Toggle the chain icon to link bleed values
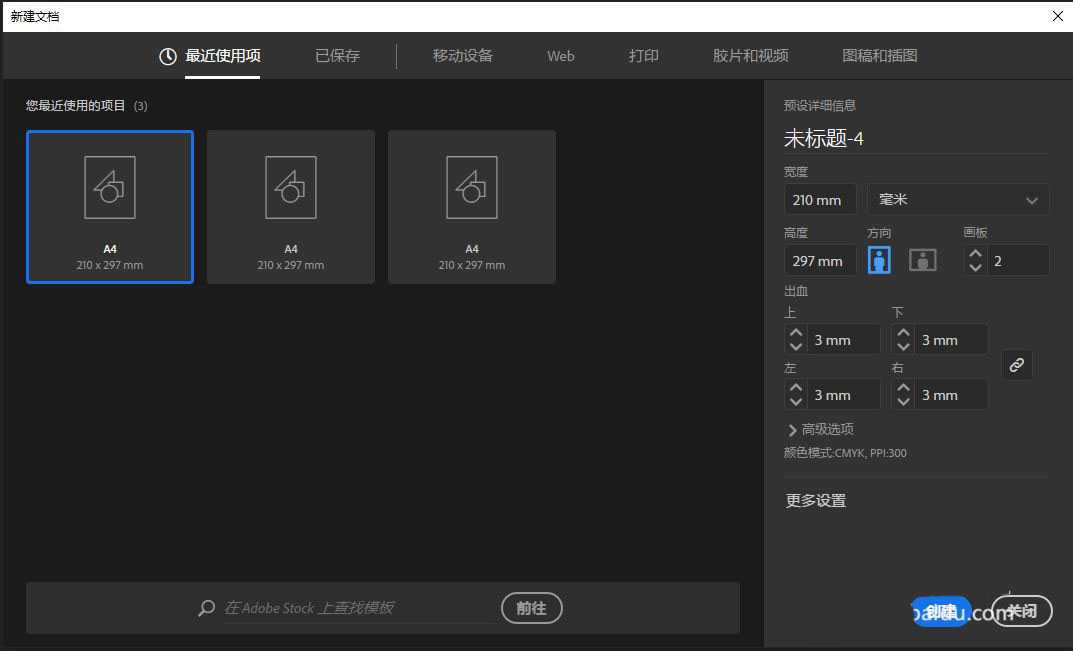1073x651 pixels. point(1017,364)
